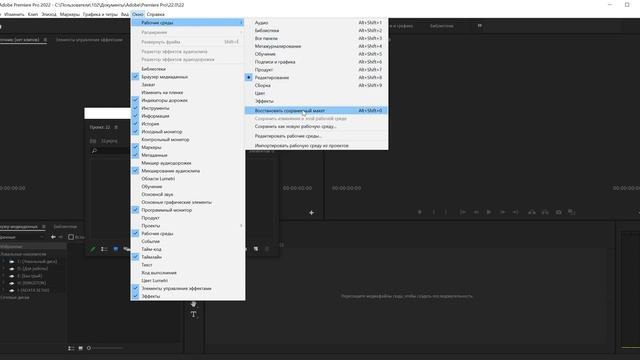
Task: Go to Out point in Program monitor
Action: click(x=516, y=212)
